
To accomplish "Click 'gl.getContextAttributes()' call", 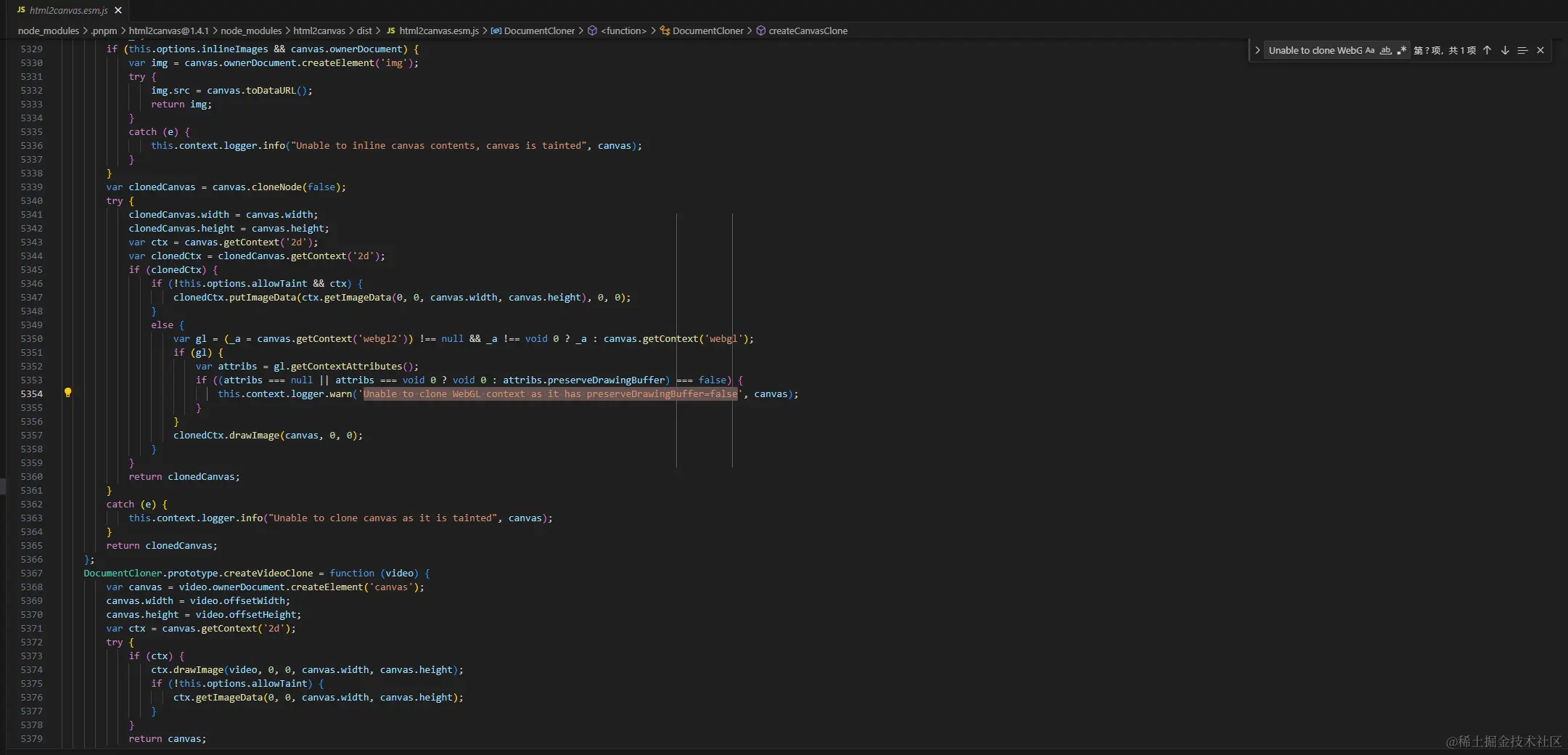I will tap(343, 366).
